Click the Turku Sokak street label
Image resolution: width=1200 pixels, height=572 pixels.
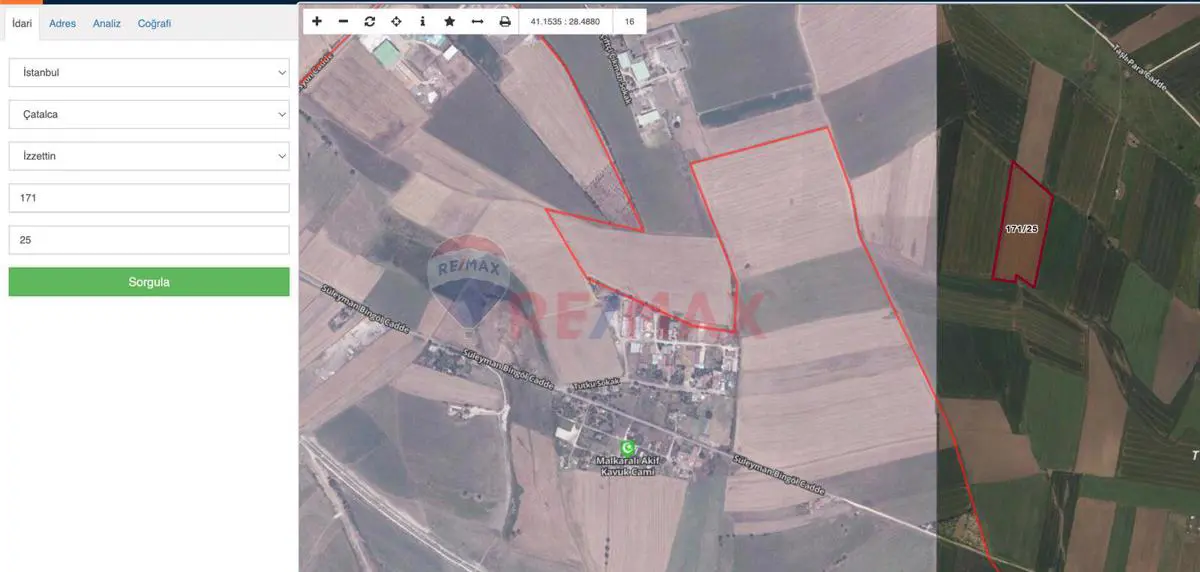coord(596,384)
